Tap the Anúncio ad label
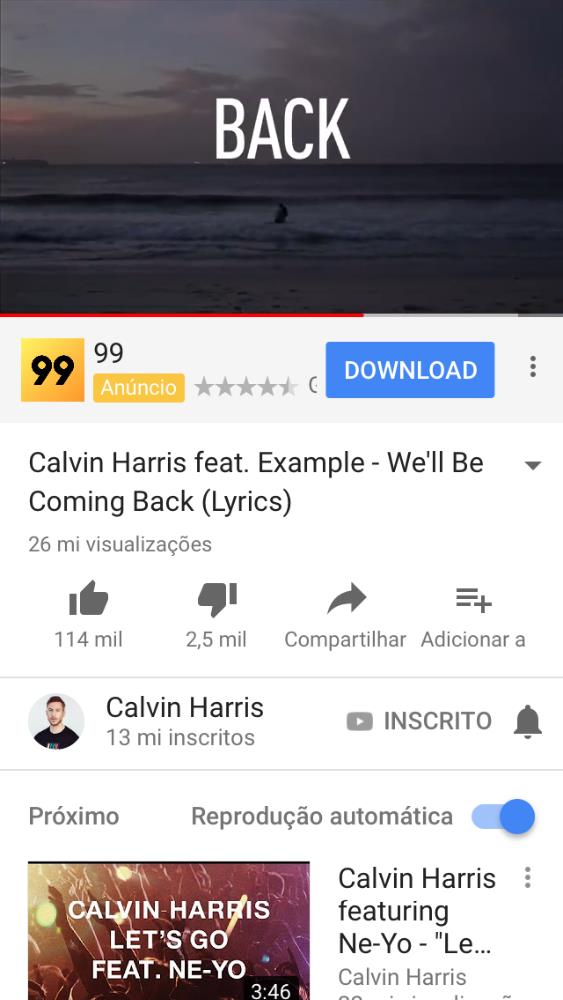 coord(139,388)
